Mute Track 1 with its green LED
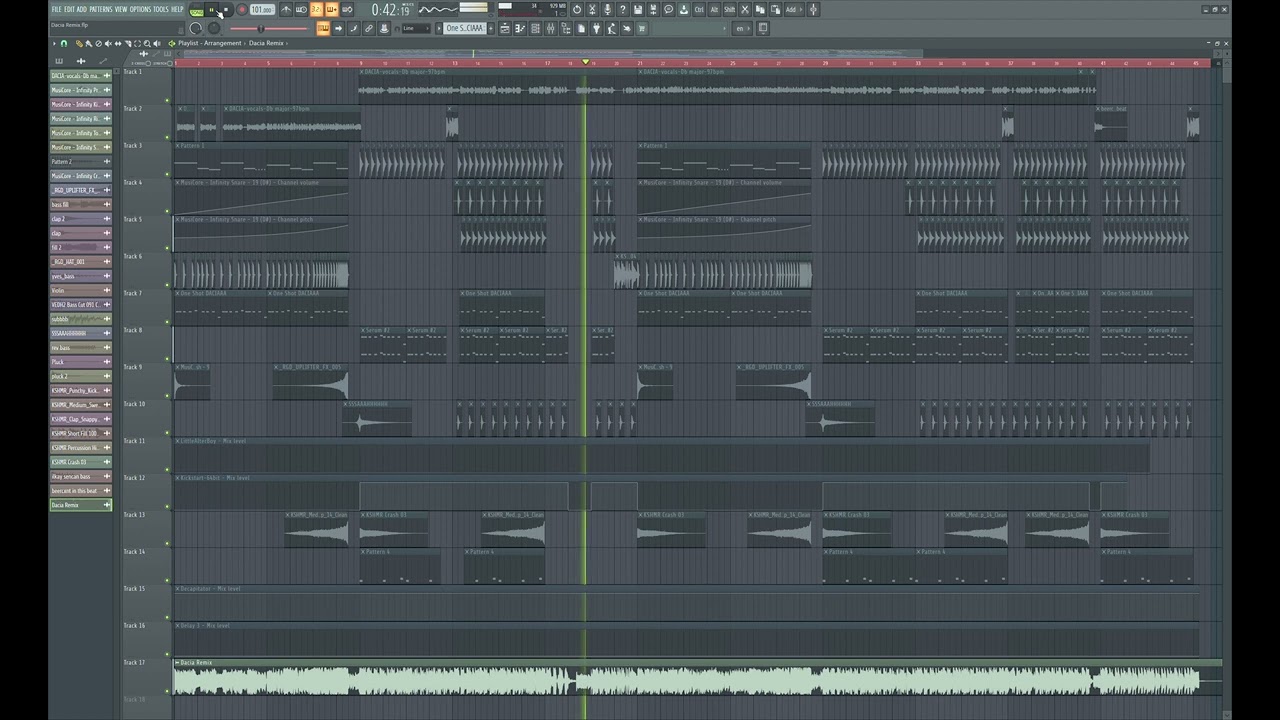The height and width of the screenshot is (720, 1280). [x=167, y=99]
